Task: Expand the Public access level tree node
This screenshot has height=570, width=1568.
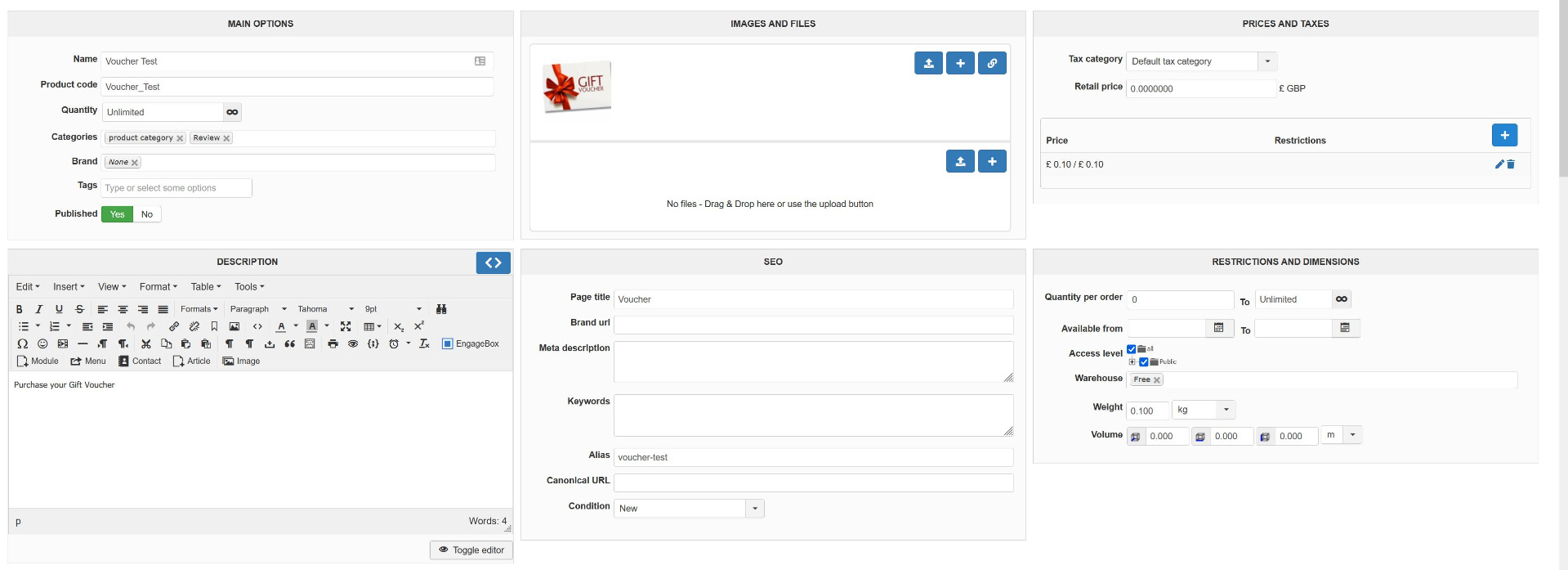Action: point(1132,361)
